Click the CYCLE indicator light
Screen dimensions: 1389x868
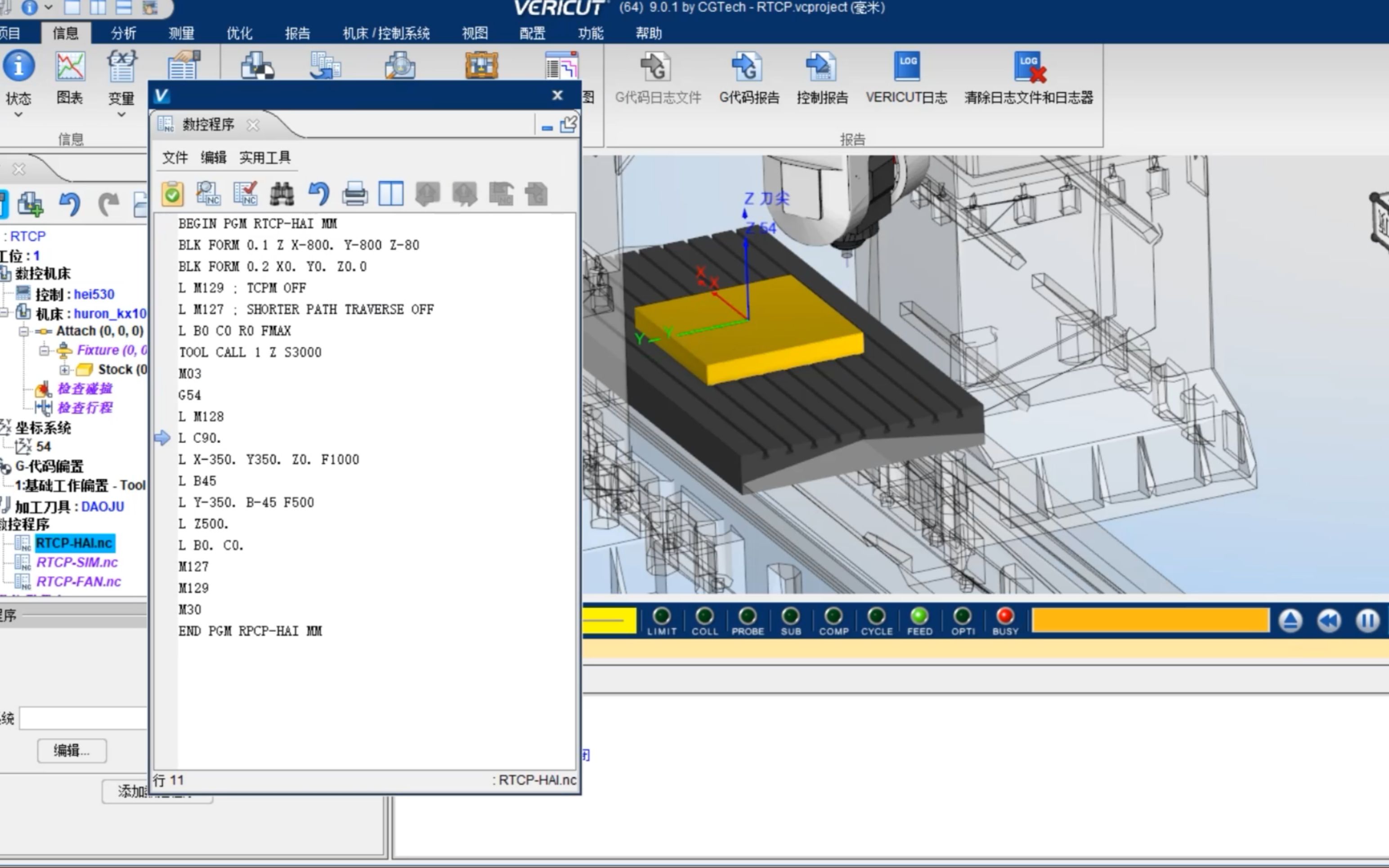pyautogui.click(x=877, y=615)
